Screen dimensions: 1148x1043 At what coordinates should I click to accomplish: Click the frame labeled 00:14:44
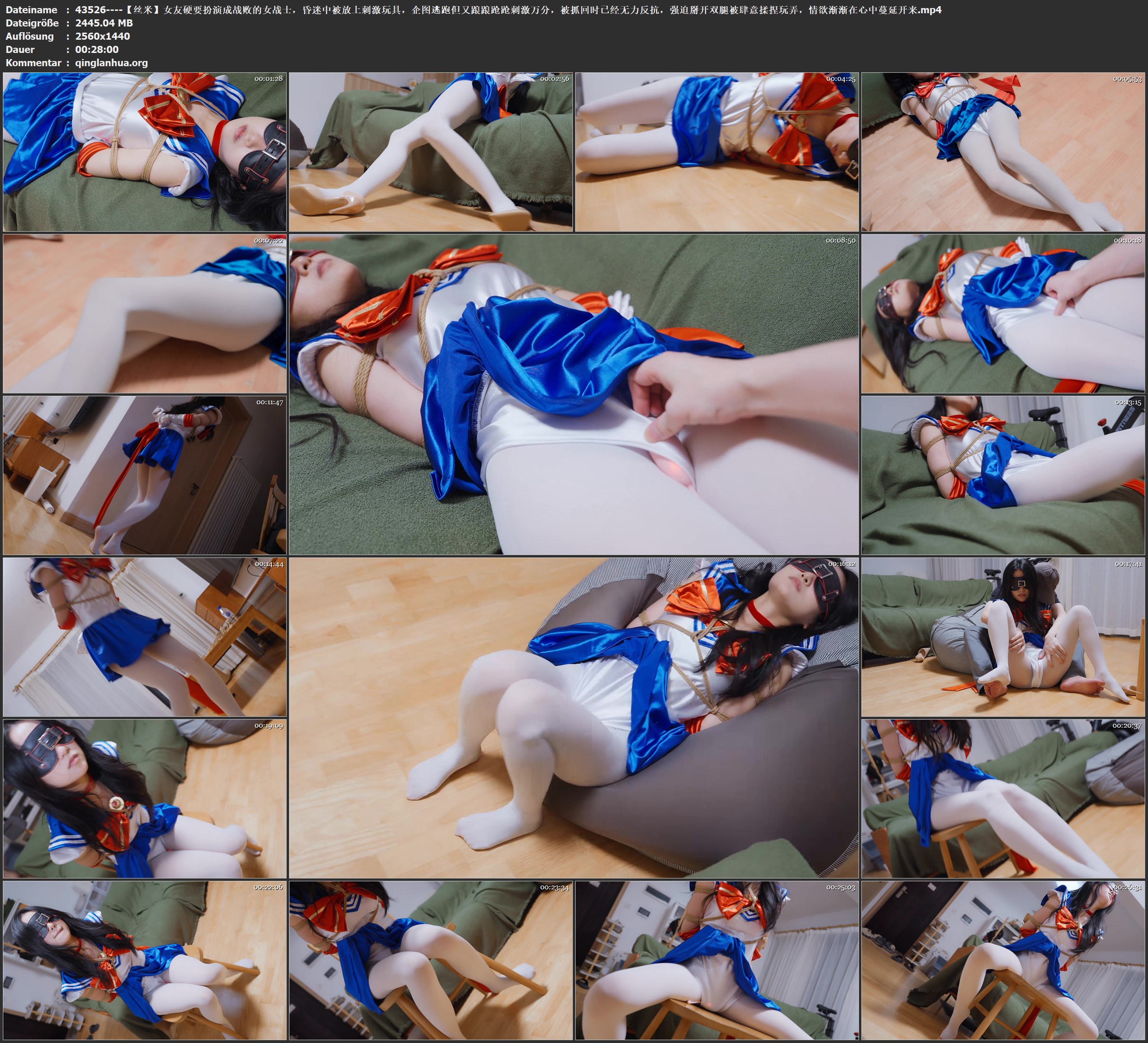point(145,636)
